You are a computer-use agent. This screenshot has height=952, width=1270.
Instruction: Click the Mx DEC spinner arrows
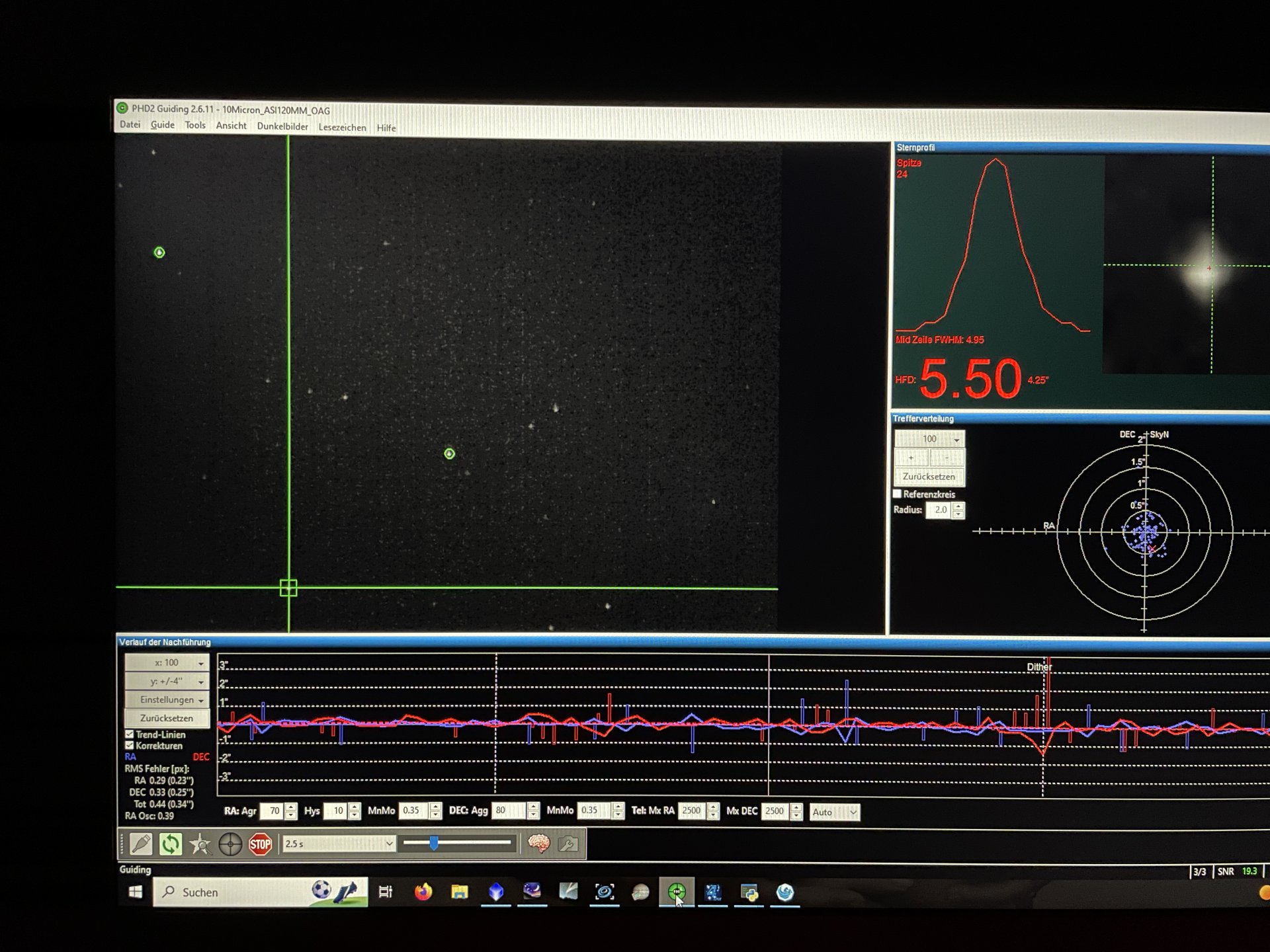pyautogui.click(x=796, y=812)
